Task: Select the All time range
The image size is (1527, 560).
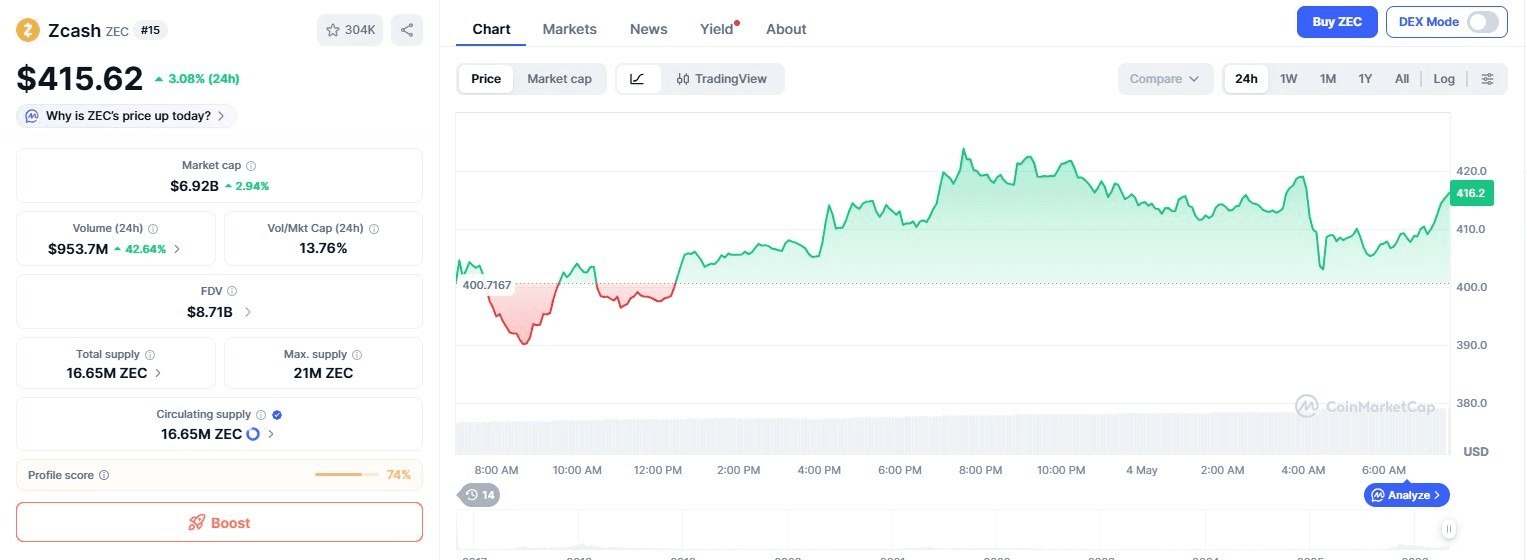Action: click(1402, 79)
